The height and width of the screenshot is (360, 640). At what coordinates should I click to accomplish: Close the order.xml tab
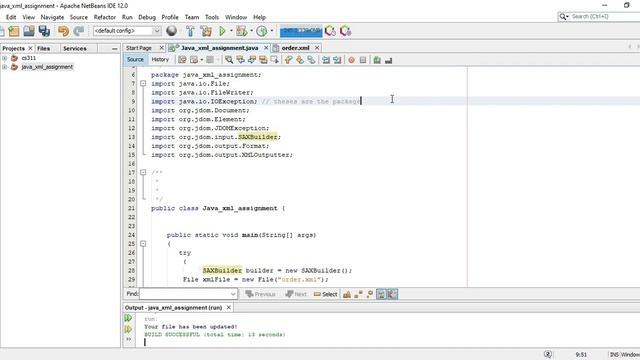[317, 48]
